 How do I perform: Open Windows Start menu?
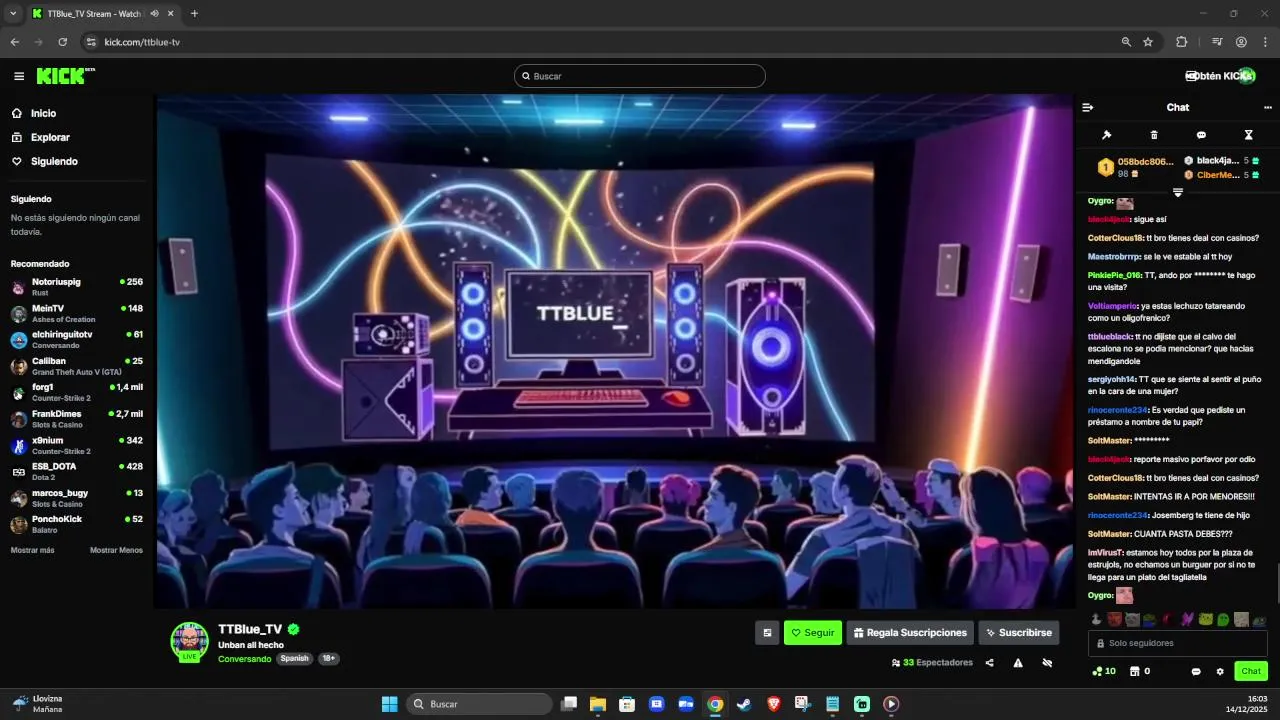(x=389, y=704)
